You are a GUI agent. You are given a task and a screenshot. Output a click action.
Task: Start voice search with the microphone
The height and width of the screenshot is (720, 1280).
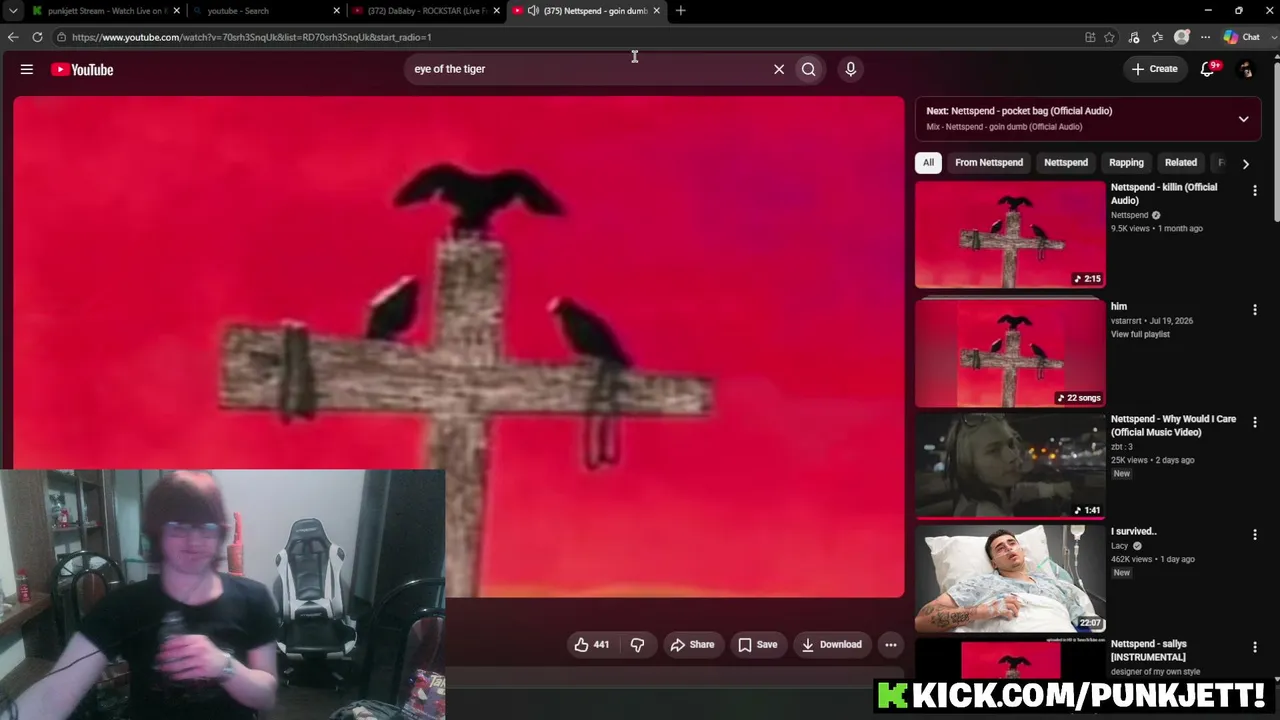tap(851, 69)
